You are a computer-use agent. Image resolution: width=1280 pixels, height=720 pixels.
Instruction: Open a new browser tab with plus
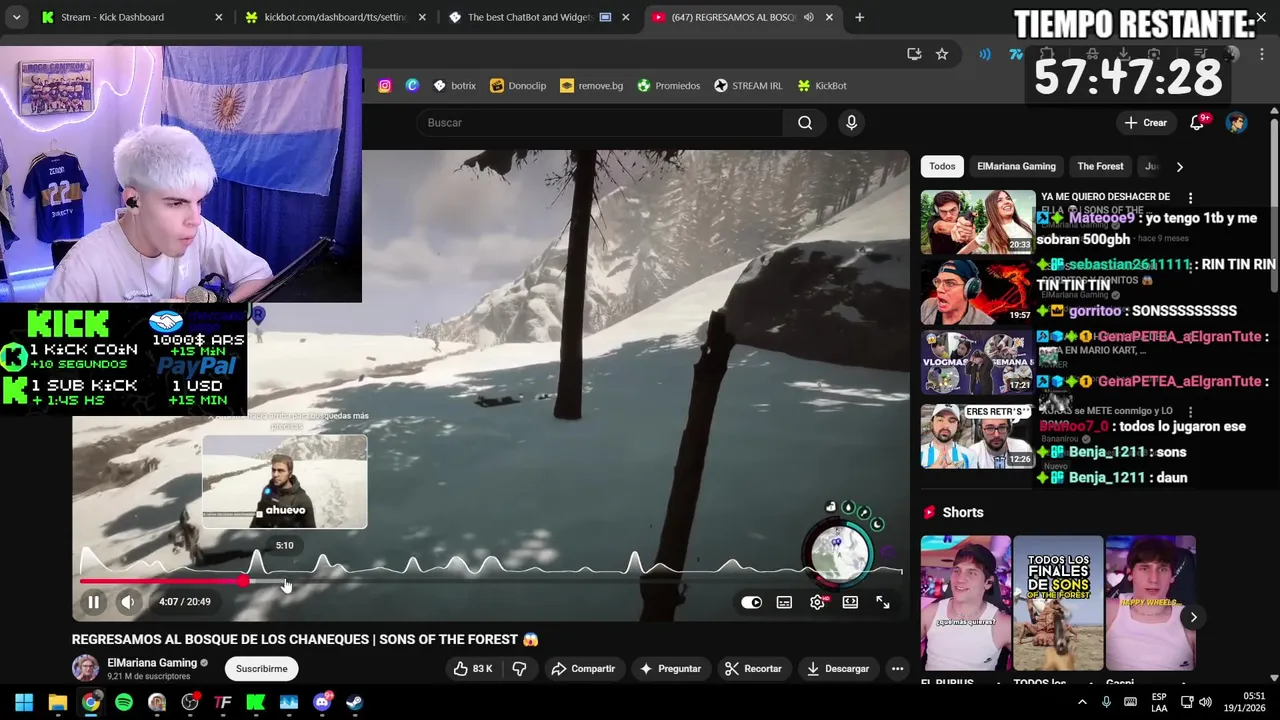click(x=859, y=17)
